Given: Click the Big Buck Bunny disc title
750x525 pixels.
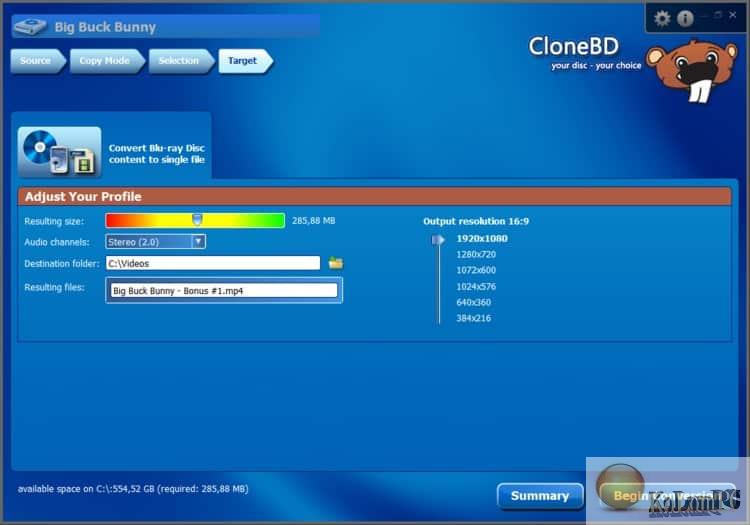Looking at the screenshot, I should click(x=105, y=27).
